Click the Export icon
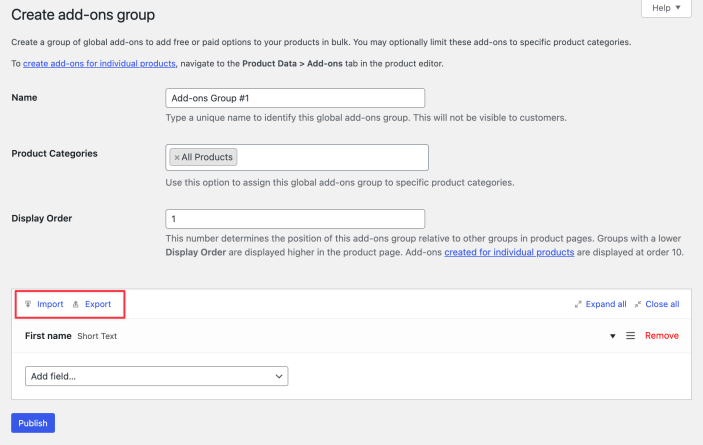 coord(76,304)
